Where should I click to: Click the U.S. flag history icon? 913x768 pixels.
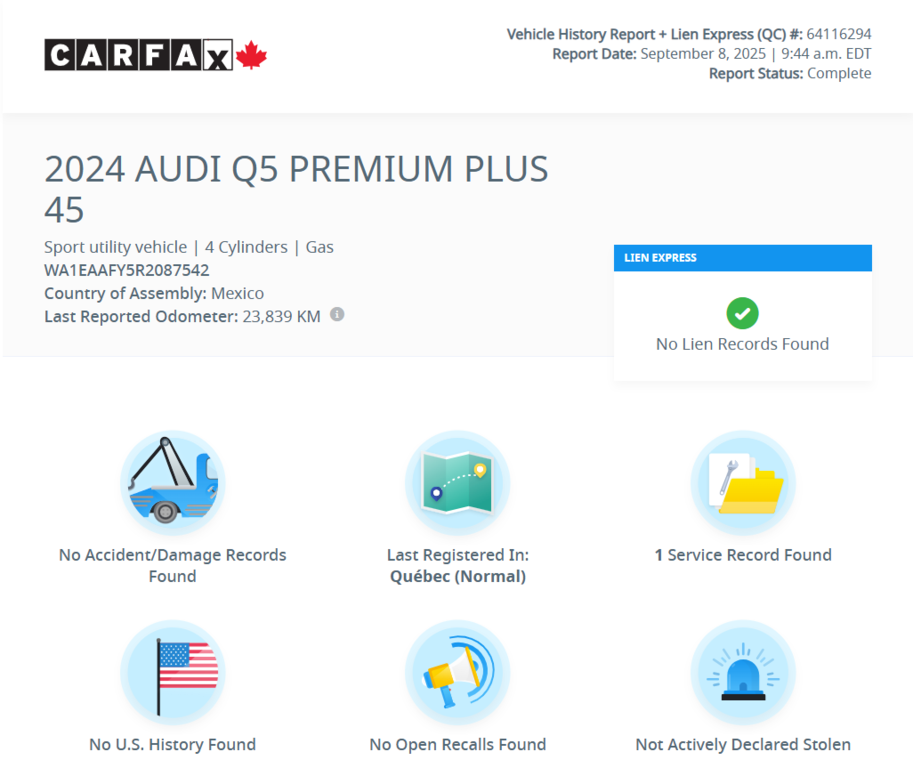(172, 672)
